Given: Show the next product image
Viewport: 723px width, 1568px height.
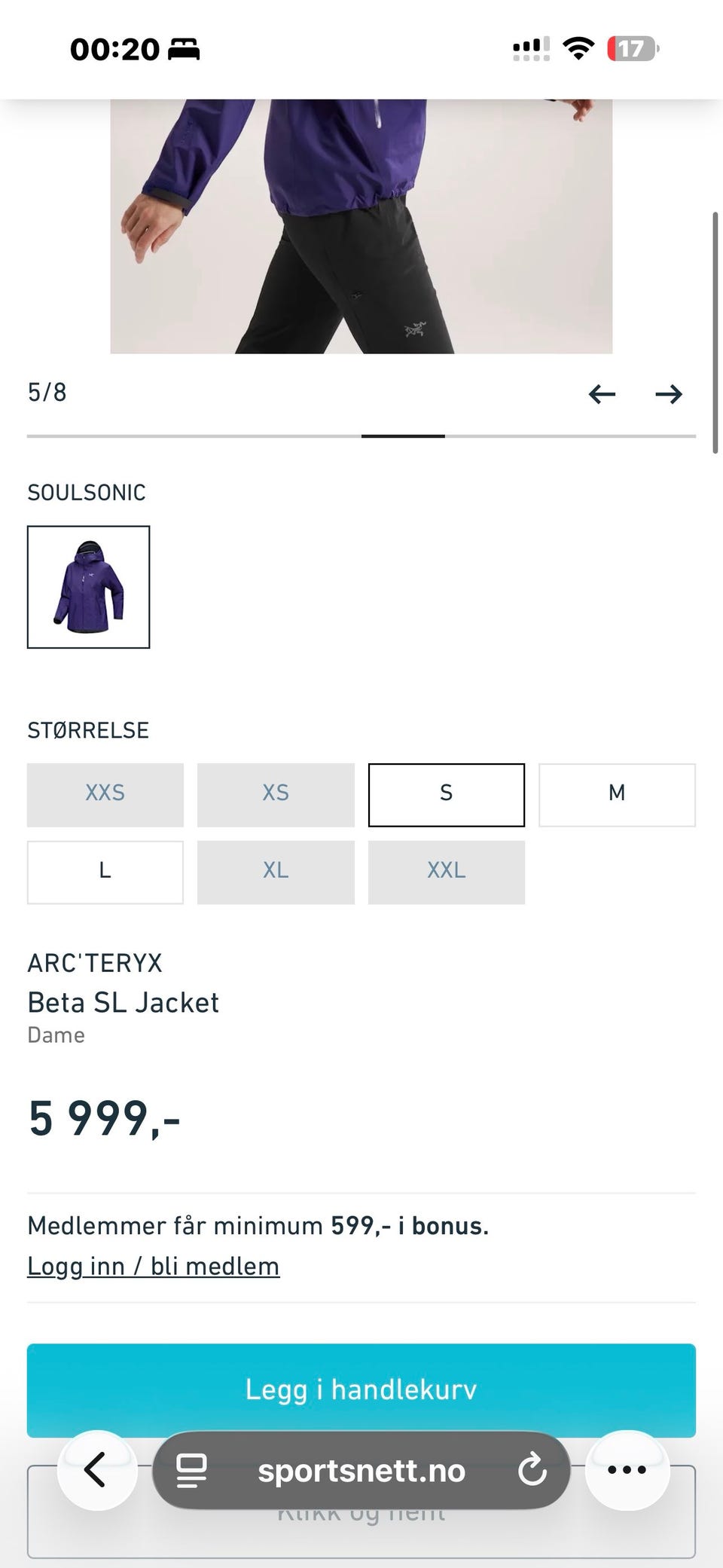Looking at the screenshot, I should coord(669,394).
